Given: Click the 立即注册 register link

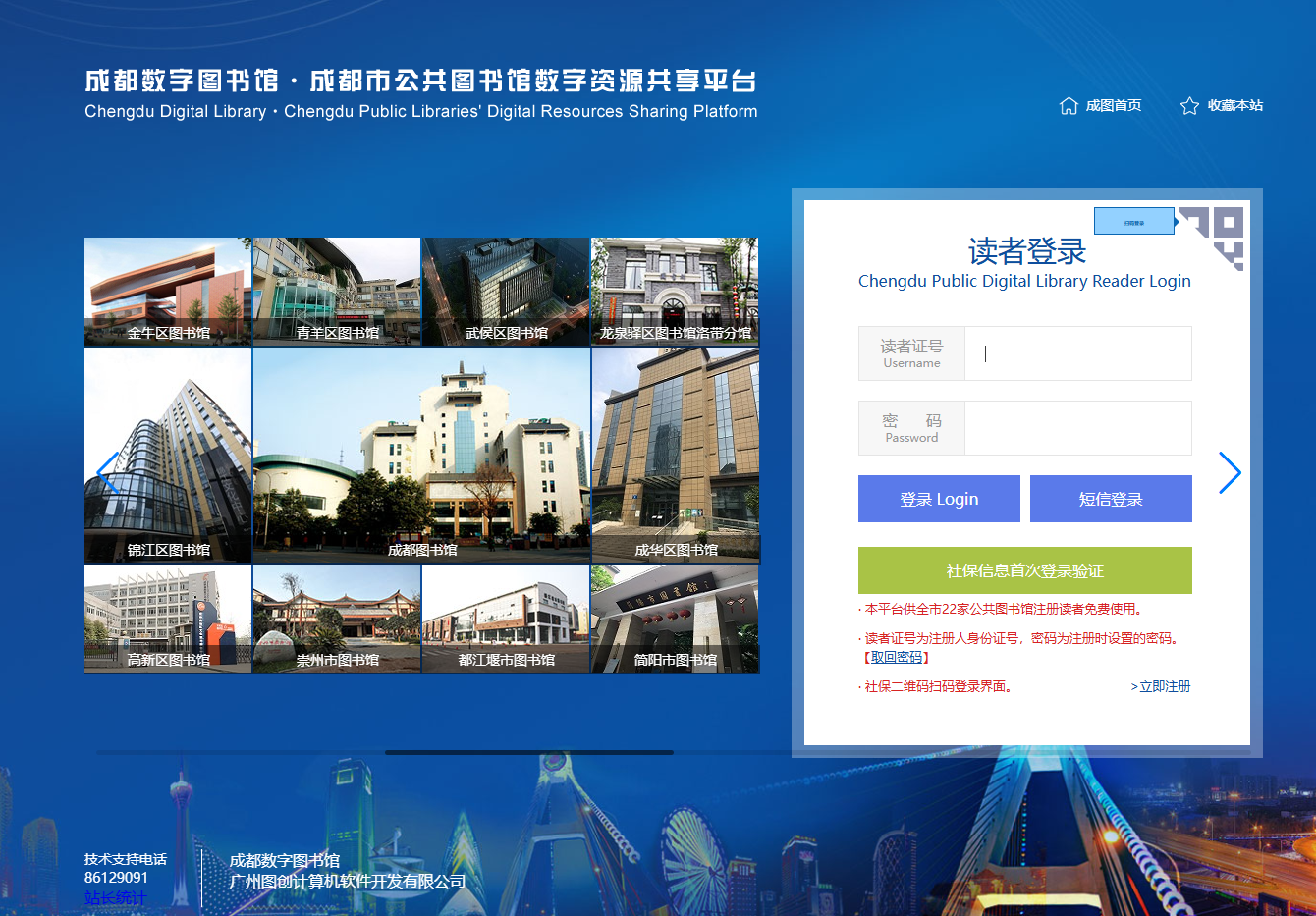Looking at the screenshot, I should [1164, 686].
